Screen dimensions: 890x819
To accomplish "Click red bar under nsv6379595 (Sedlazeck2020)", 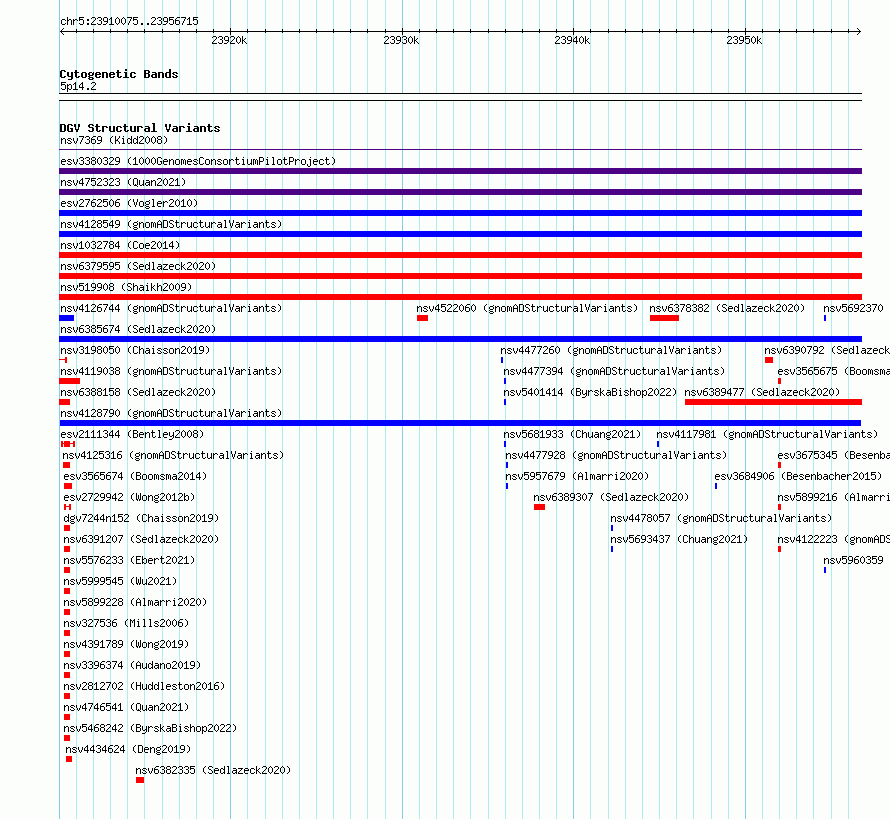I will pos(460,276).
